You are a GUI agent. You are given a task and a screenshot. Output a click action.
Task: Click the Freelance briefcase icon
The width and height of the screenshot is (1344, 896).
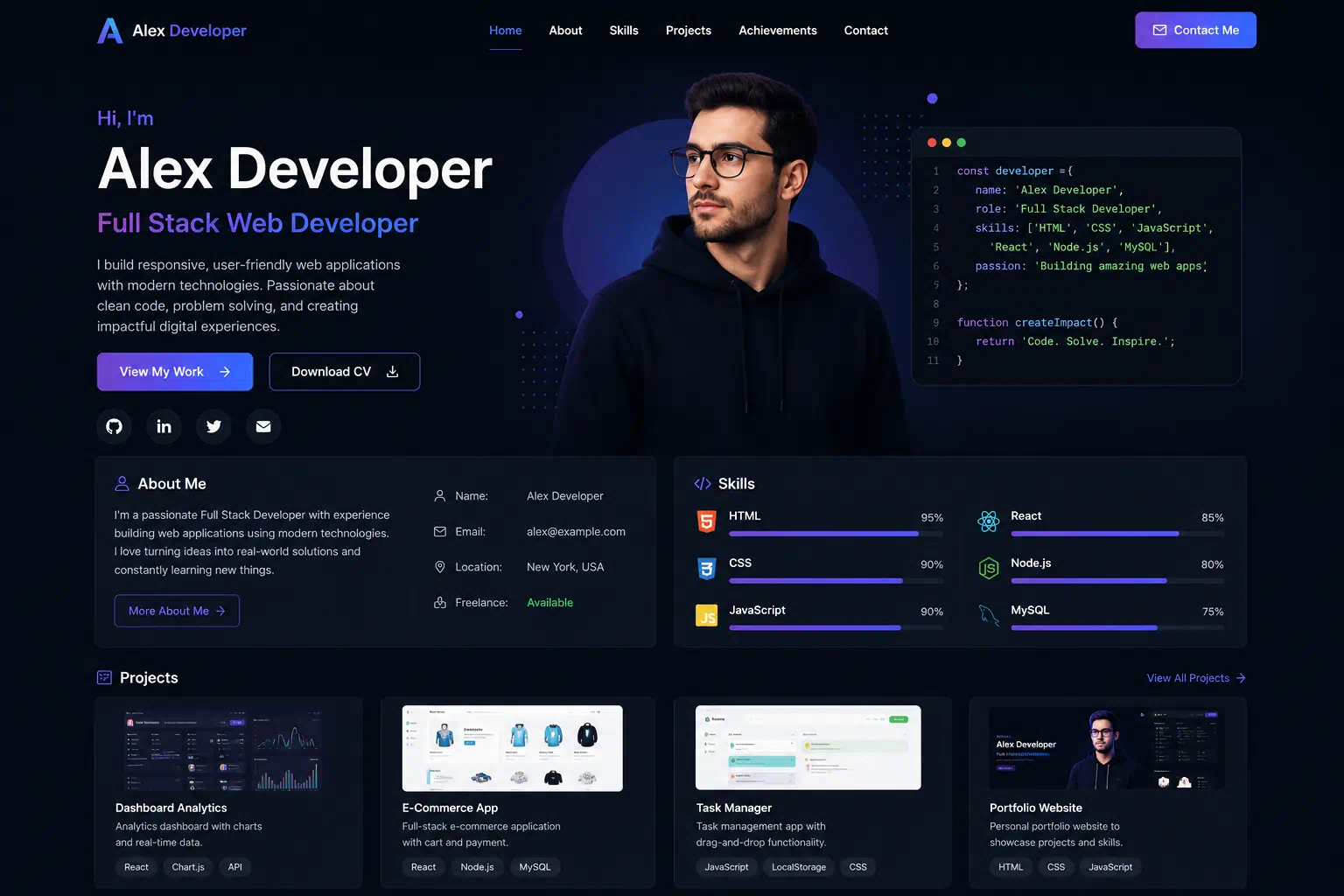[x=440, y=602]
